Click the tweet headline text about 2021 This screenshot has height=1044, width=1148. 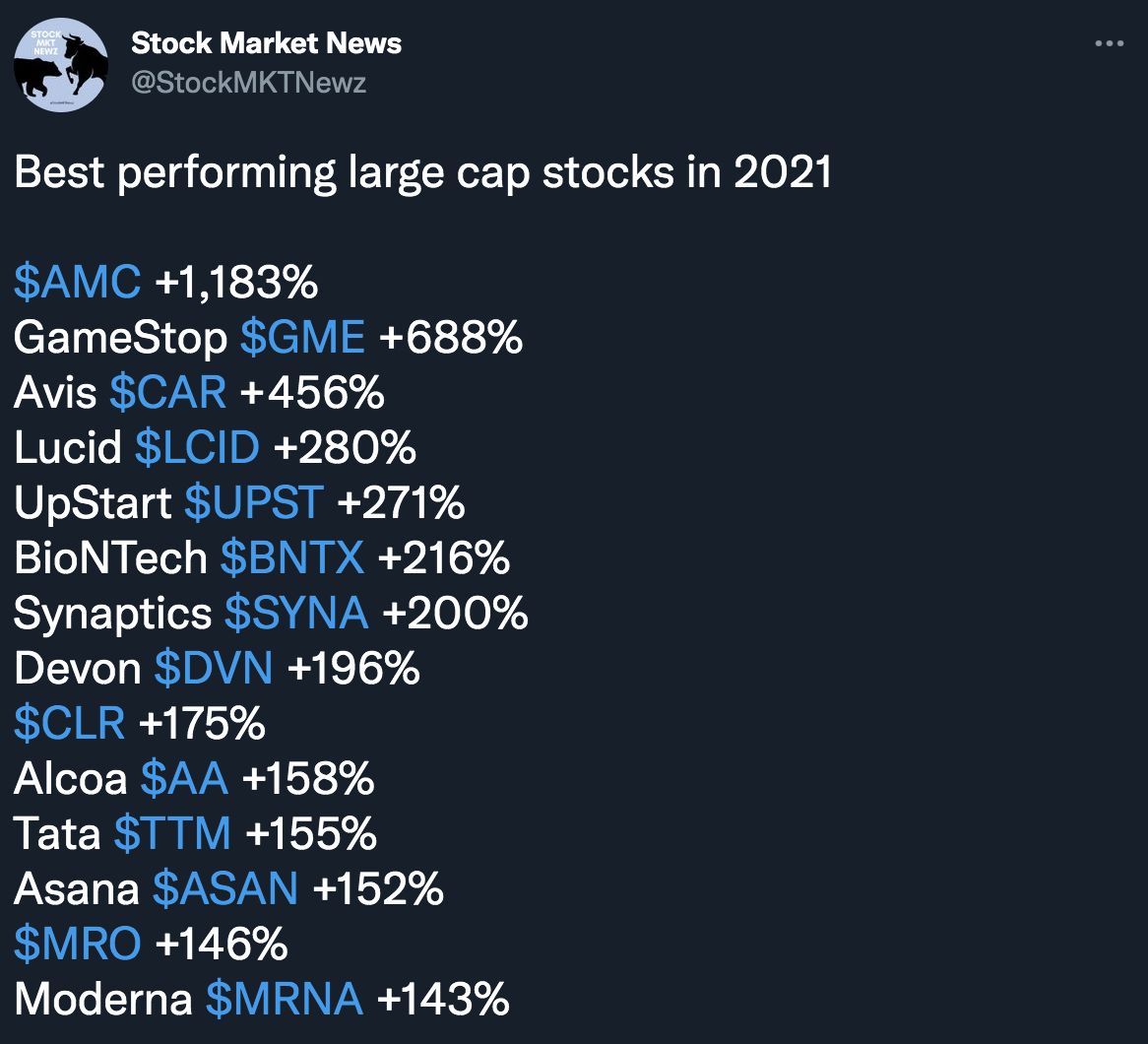423,173
